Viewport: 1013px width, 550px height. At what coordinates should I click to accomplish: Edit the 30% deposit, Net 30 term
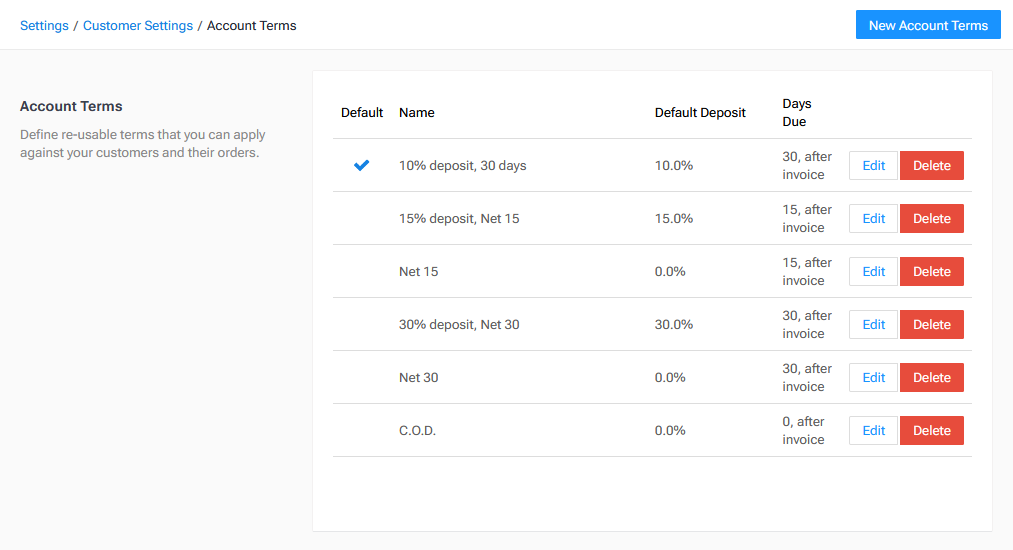(873, 325)
